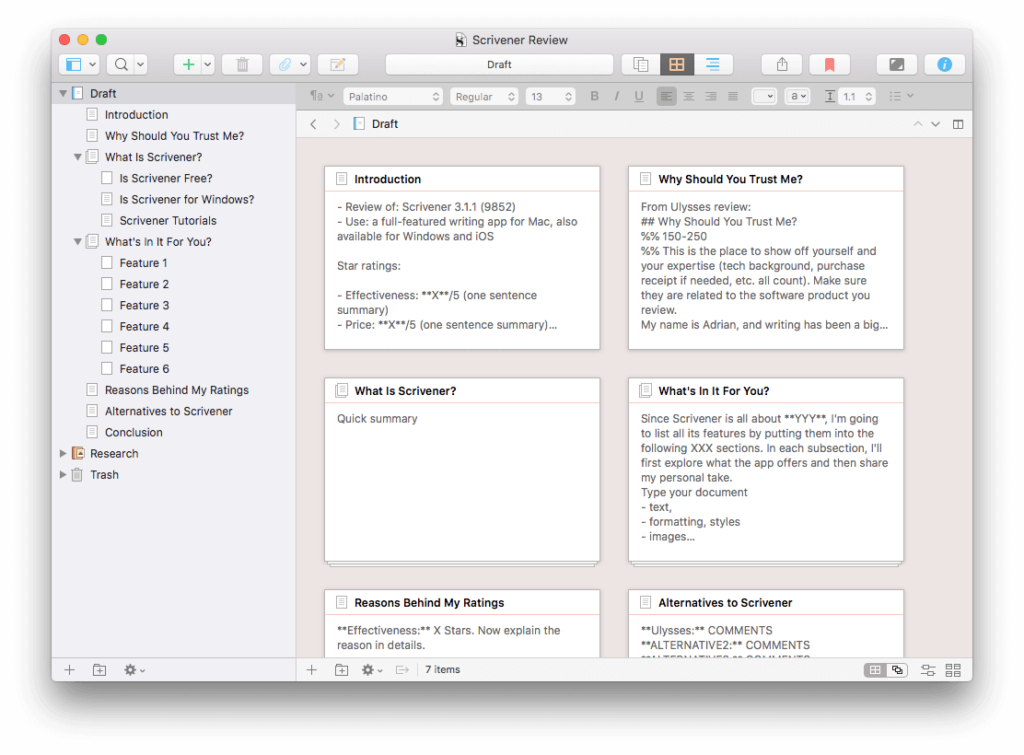Open binder footer gear menu
The height and width of the screenshot is (755, 1024).
click(134, 670)
